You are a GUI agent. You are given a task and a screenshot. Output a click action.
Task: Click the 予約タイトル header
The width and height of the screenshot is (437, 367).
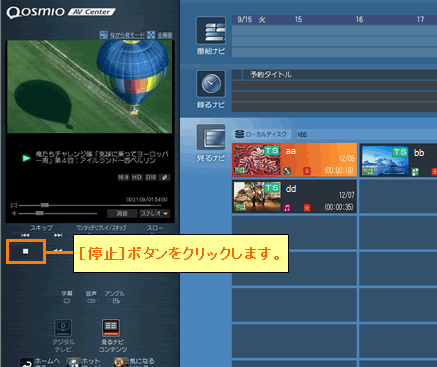(271, 74)
